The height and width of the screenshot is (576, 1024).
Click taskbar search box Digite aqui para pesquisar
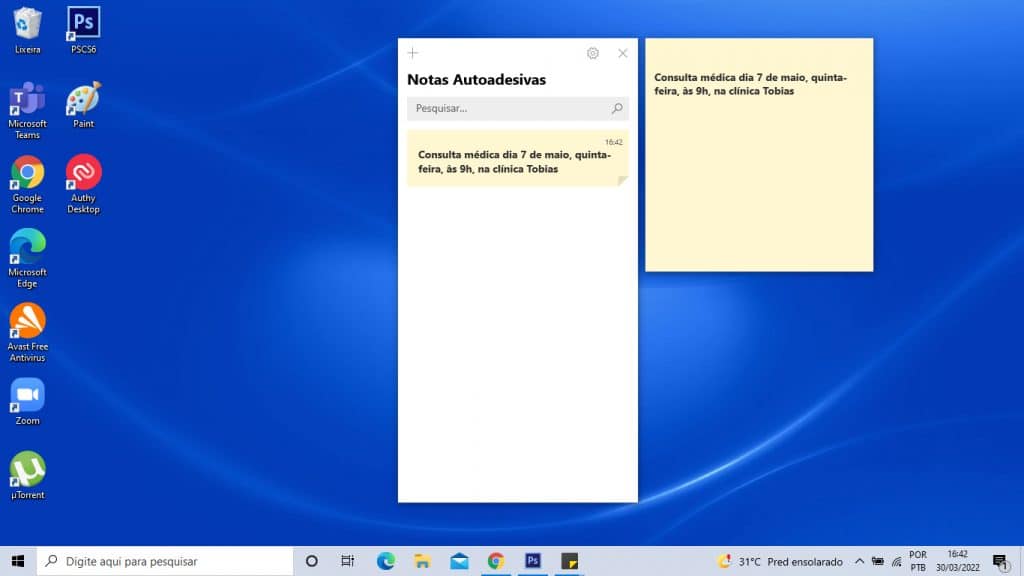[x=165, y=561]
